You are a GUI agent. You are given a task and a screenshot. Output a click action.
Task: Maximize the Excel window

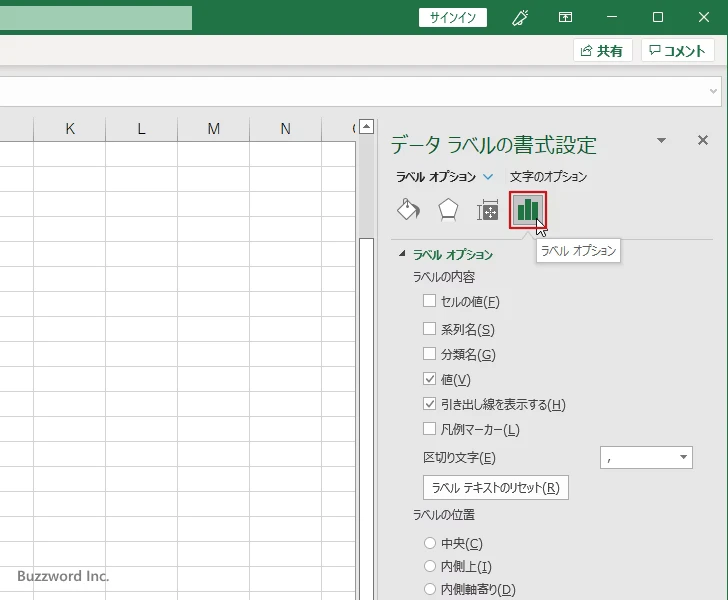click(x=657, y=17)
